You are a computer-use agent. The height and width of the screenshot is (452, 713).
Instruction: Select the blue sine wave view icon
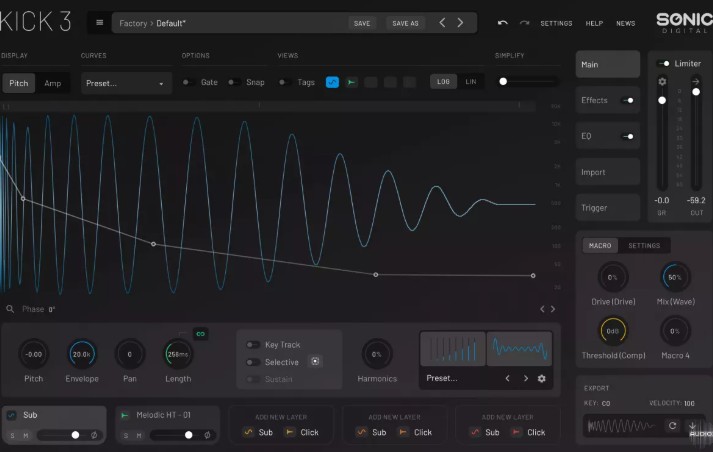tap(332, 82)
